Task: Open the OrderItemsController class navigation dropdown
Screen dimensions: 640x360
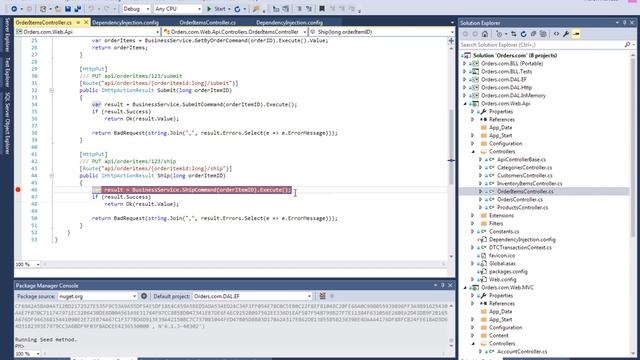Action: pos(235,31)
